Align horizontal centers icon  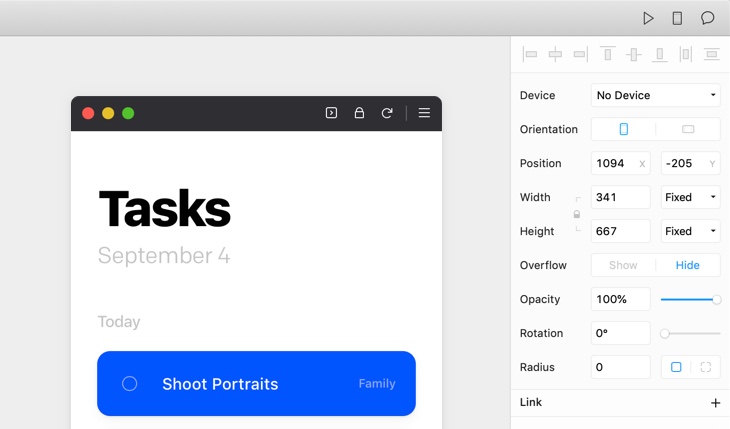click(555, 54)
